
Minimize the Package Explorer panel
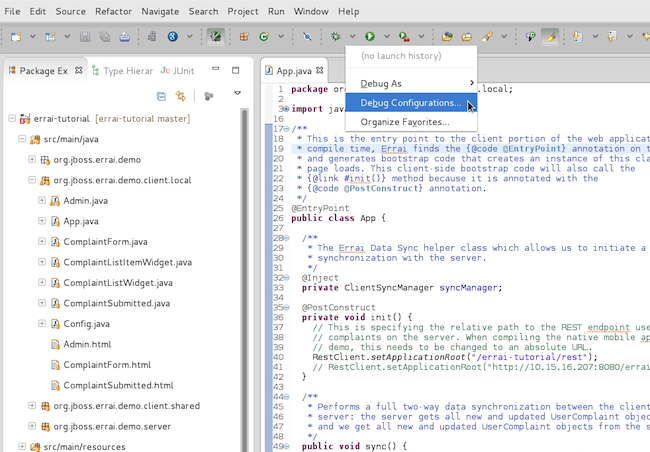click(216, 69)
